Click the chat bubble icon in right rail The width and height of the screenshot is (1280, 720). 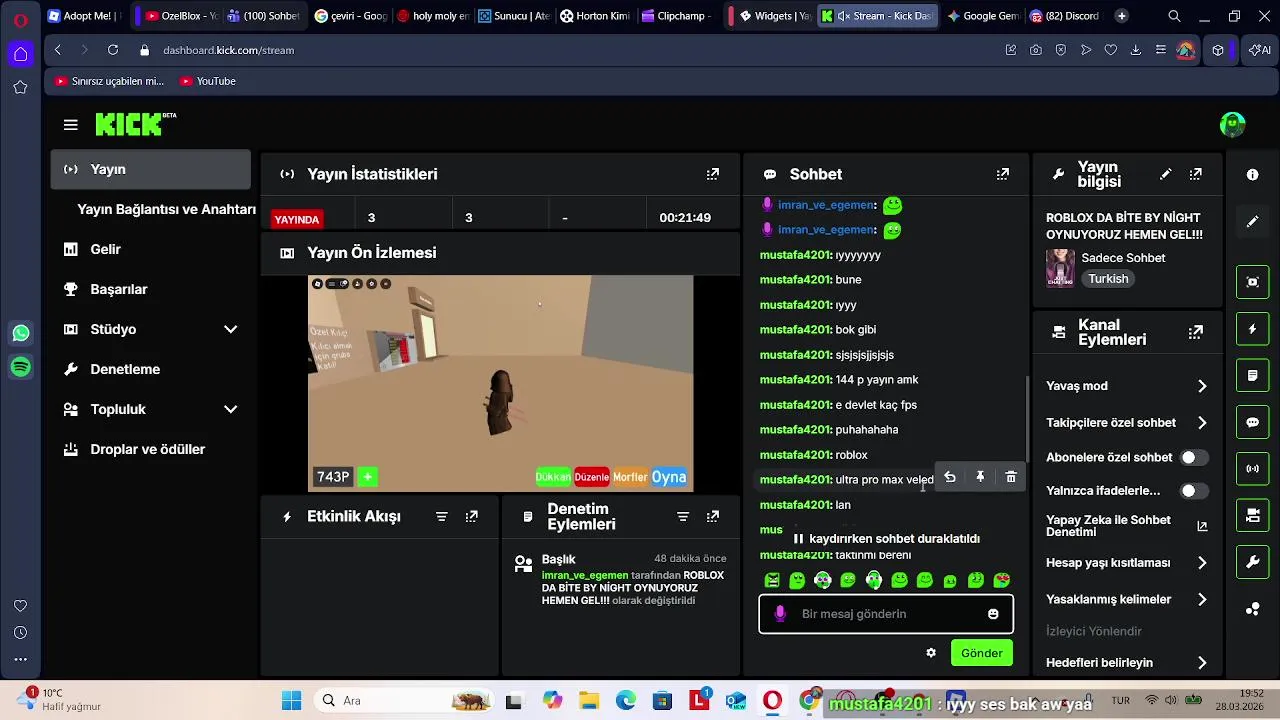pyautogui.click(x=1253, y=423)
